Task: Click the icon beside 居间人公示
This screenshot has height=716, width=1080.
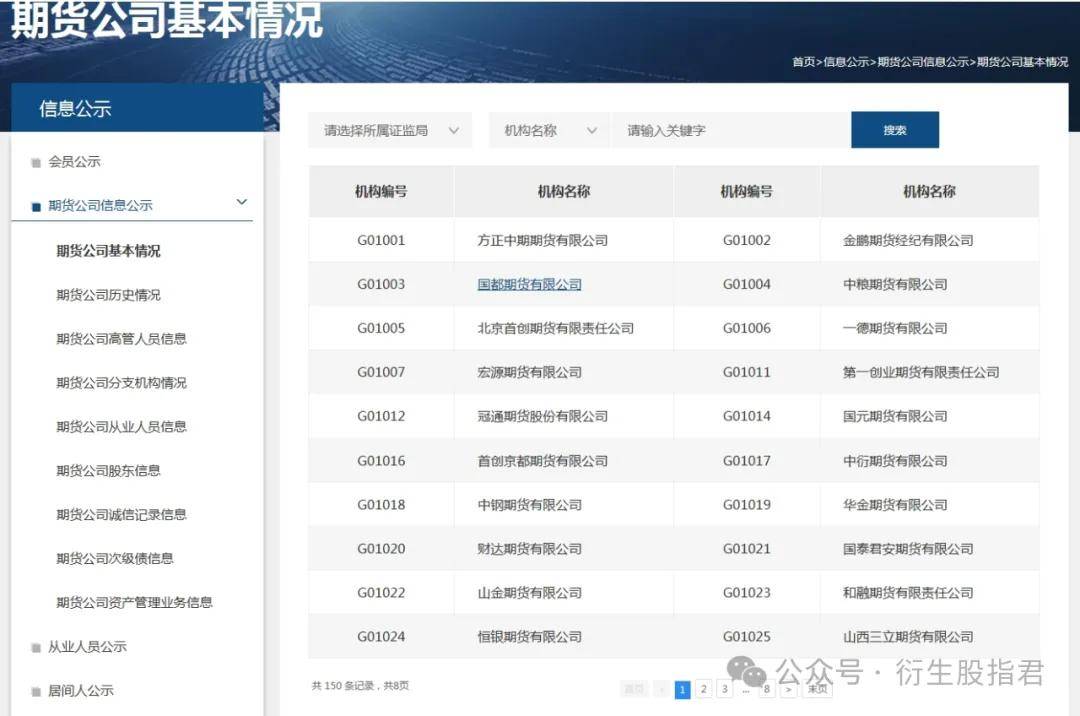Action: pos(34,691)
